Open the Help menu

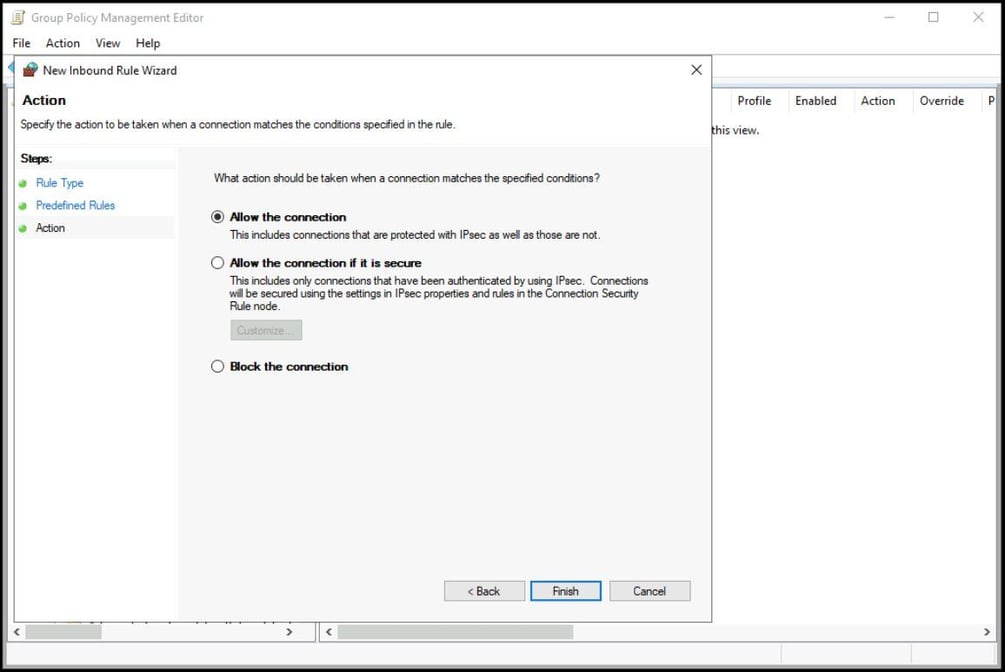(147, 43)
